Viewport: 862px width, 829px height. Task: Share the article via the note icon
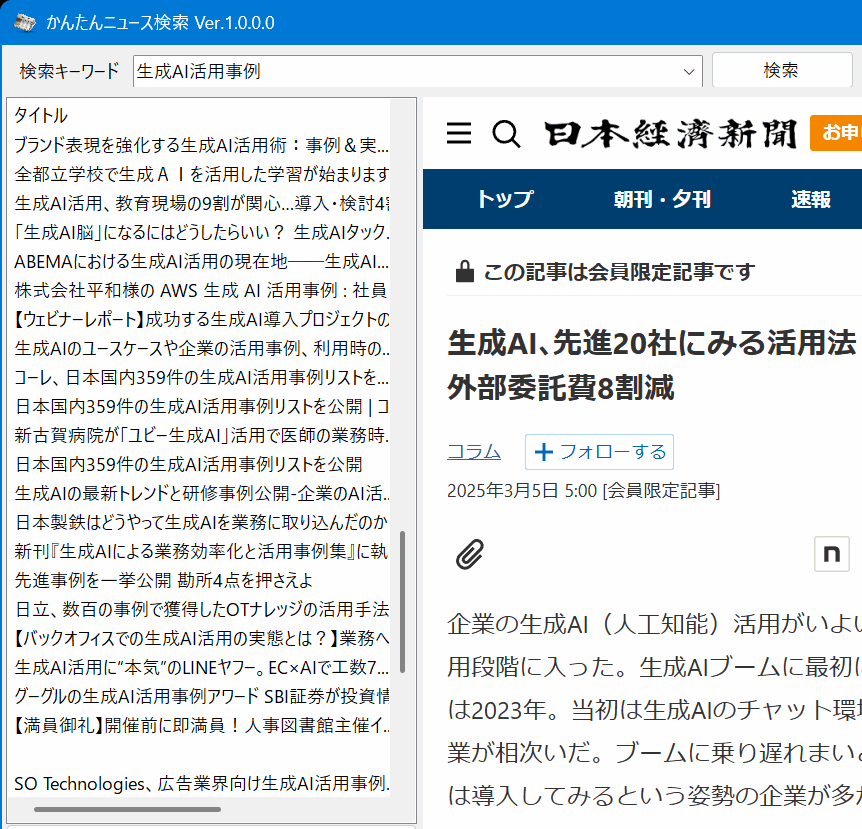pyautogui.click(x=831, y=554)
